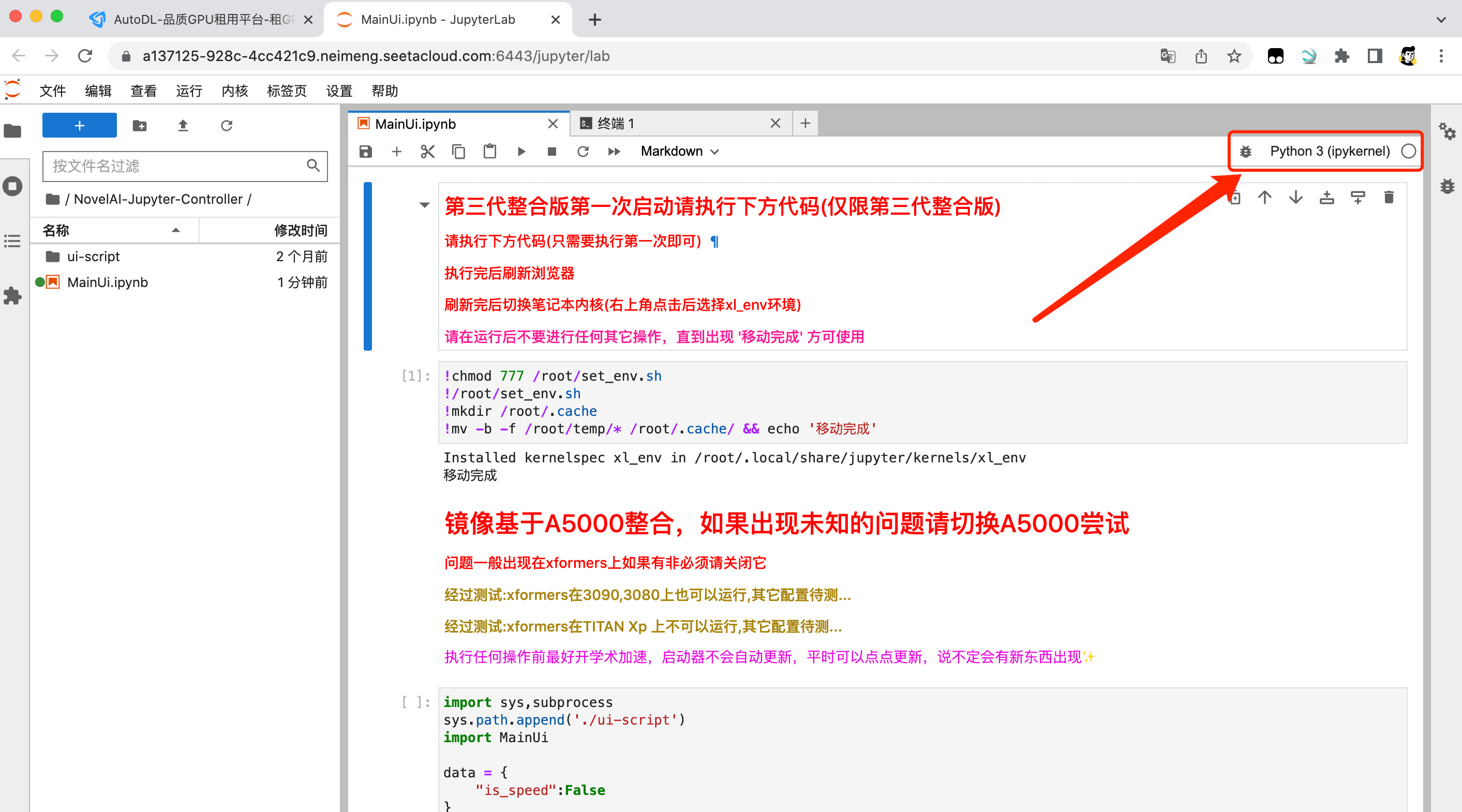Interrupt the kernel with the stop square
Image resolution: width=1462 pixels, height=812 pixels.
coord(551,152)
